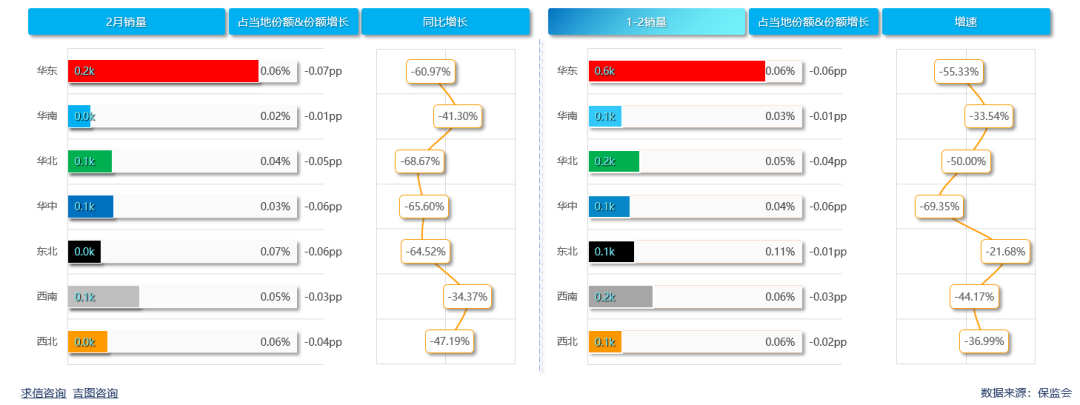Select the -34.37% line chart label
The width and height of the screenshot is (1080, 405).
pyautogui.click(x=469, y=296)
